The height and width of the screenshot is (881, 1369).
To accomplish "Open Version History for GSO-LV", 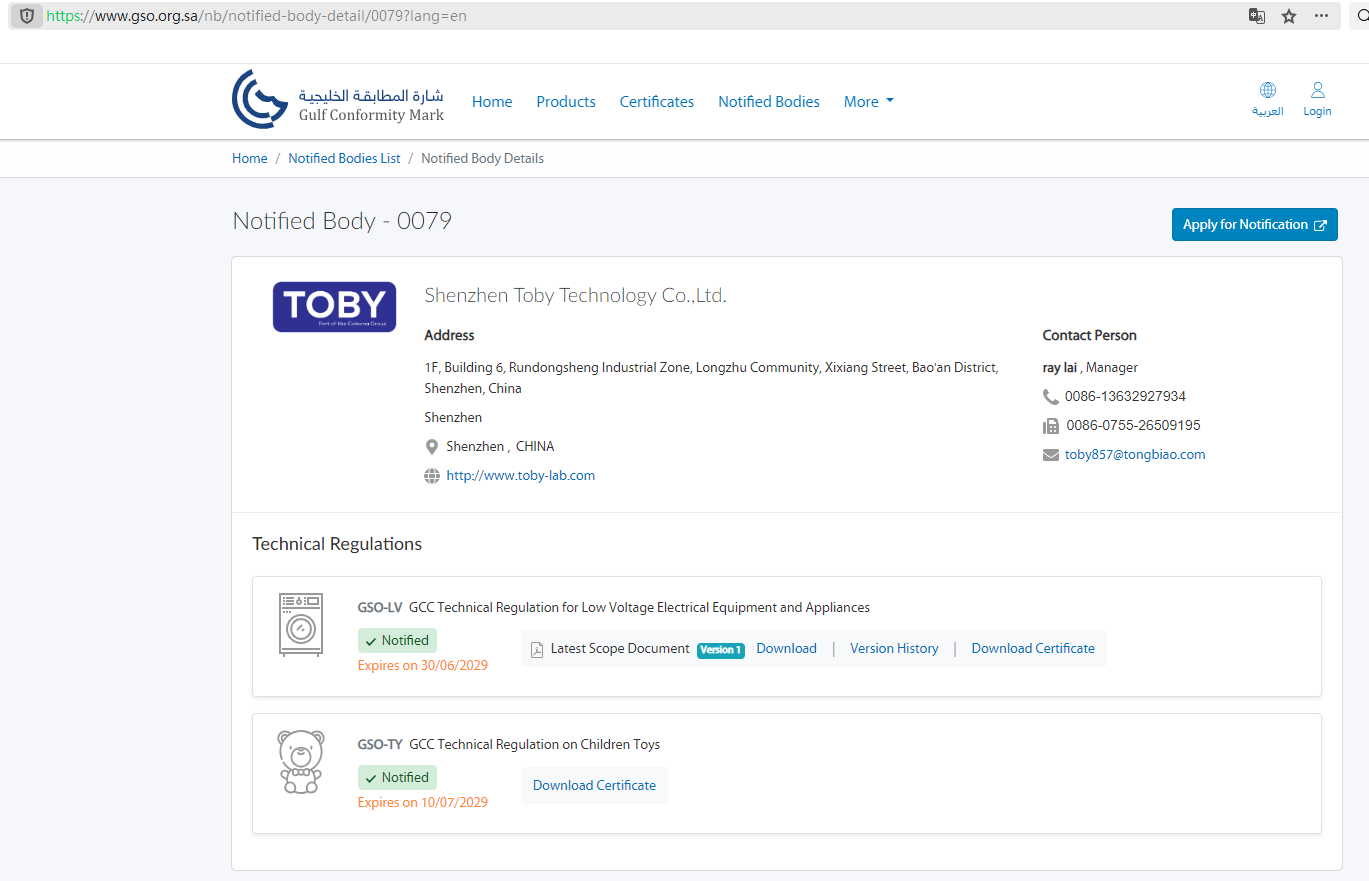I will [894, 649].
